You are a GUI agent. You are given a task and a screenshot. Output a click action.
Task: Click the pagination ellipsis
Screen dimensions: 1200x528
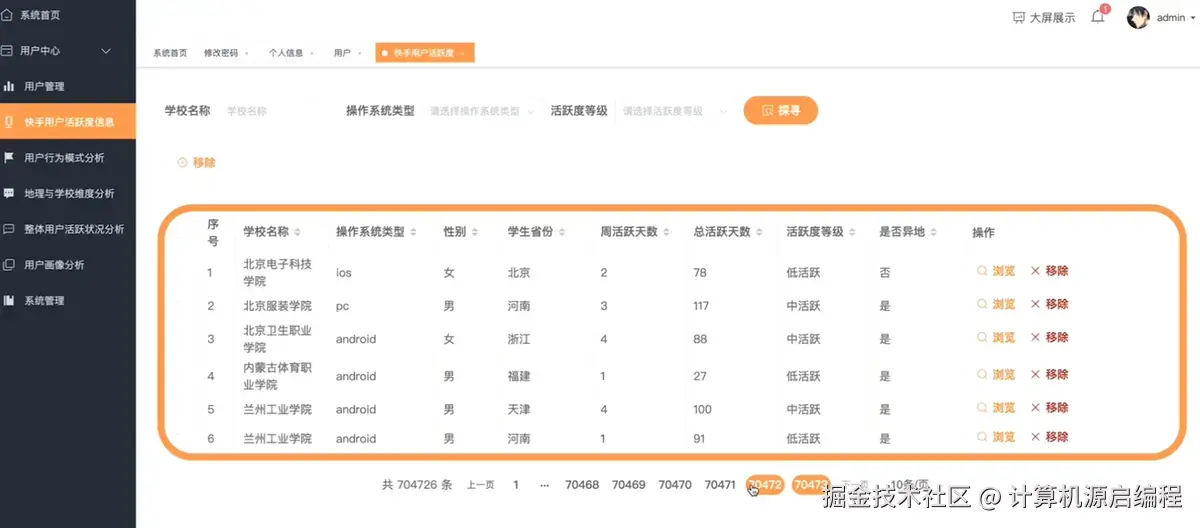click(544, 485)
